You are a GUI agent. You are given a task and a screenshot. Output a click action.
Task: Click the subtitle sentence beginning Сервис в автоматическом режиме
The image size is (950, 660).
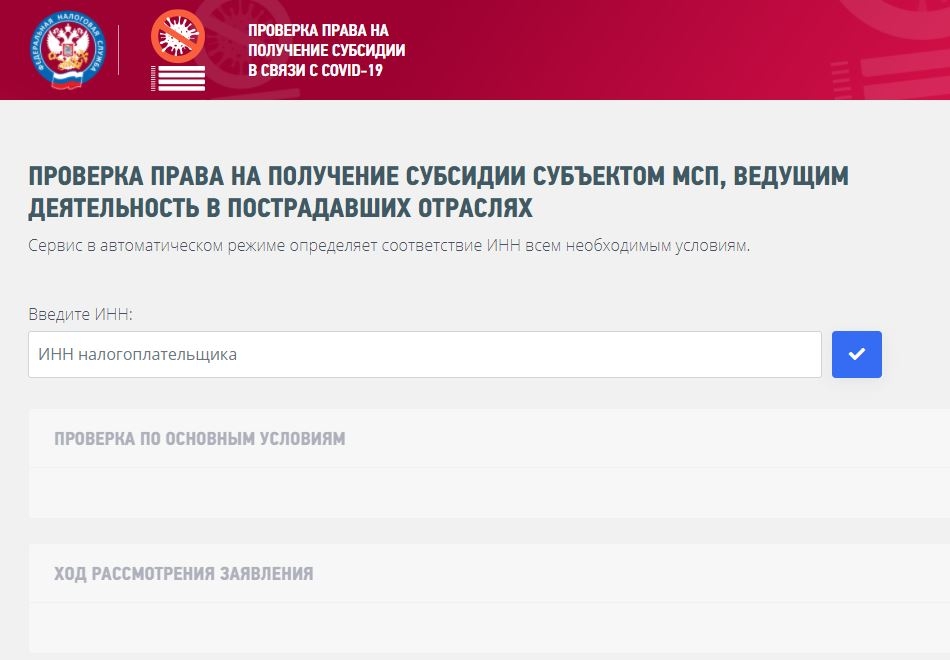389,246
